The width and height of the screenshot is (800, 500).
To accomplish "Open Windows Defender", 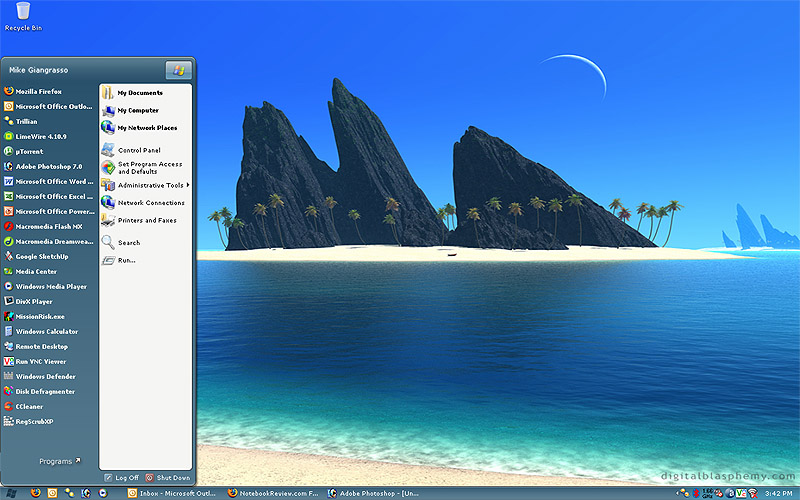I will [40, 377].
